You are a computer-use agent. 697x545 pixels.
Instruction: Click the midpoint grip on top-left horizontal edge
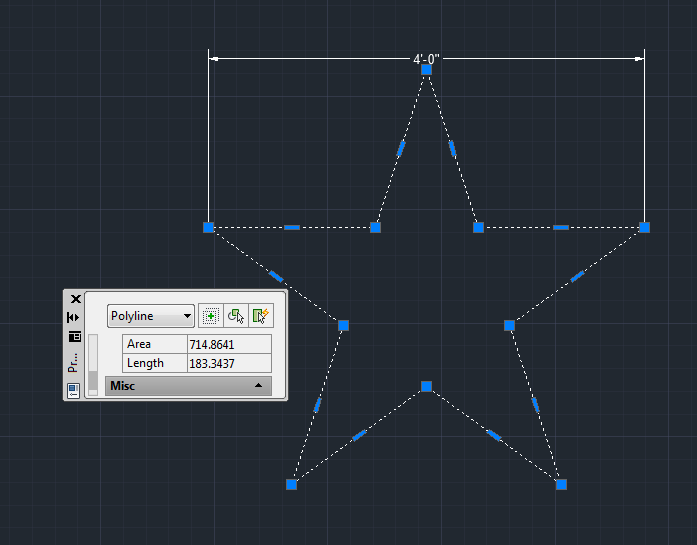[x=292, y=228]
